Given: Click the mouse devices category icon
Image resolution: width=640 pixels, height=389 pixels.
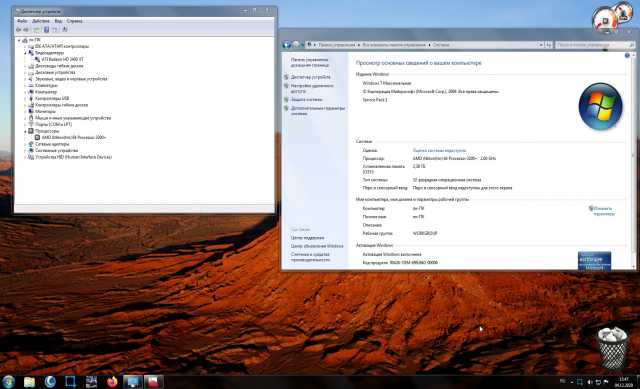Looking at the screenshot, I should 31,118.
